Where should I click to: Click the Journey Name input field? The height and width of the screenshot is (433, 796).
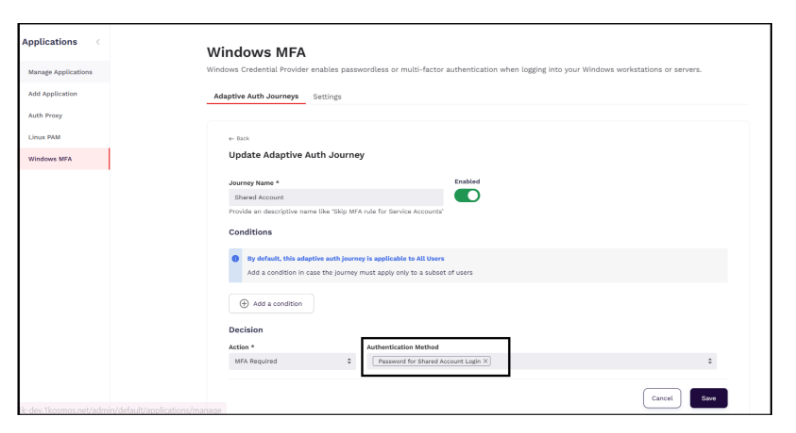[335, 198]
